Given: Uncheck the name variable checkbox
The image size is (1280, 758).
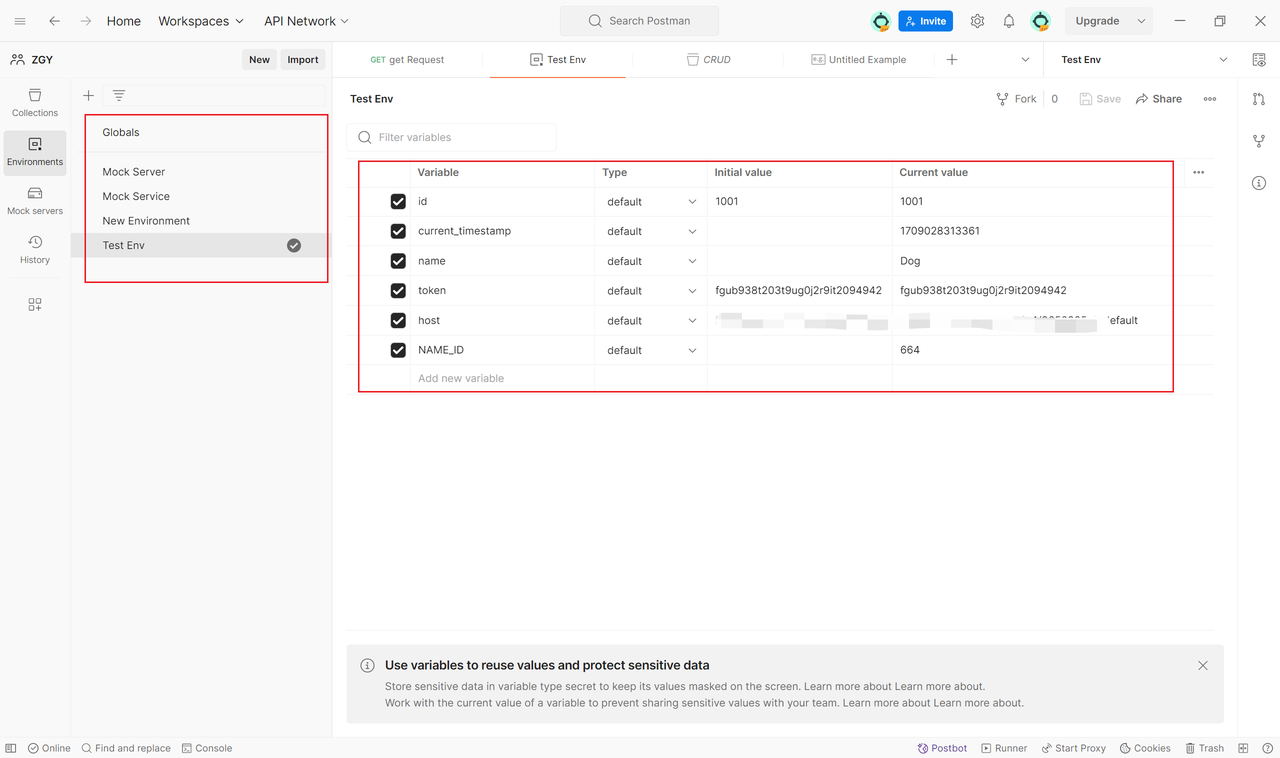Looking at the screenshot, I should pyautogui.click(x=398, y=261).
